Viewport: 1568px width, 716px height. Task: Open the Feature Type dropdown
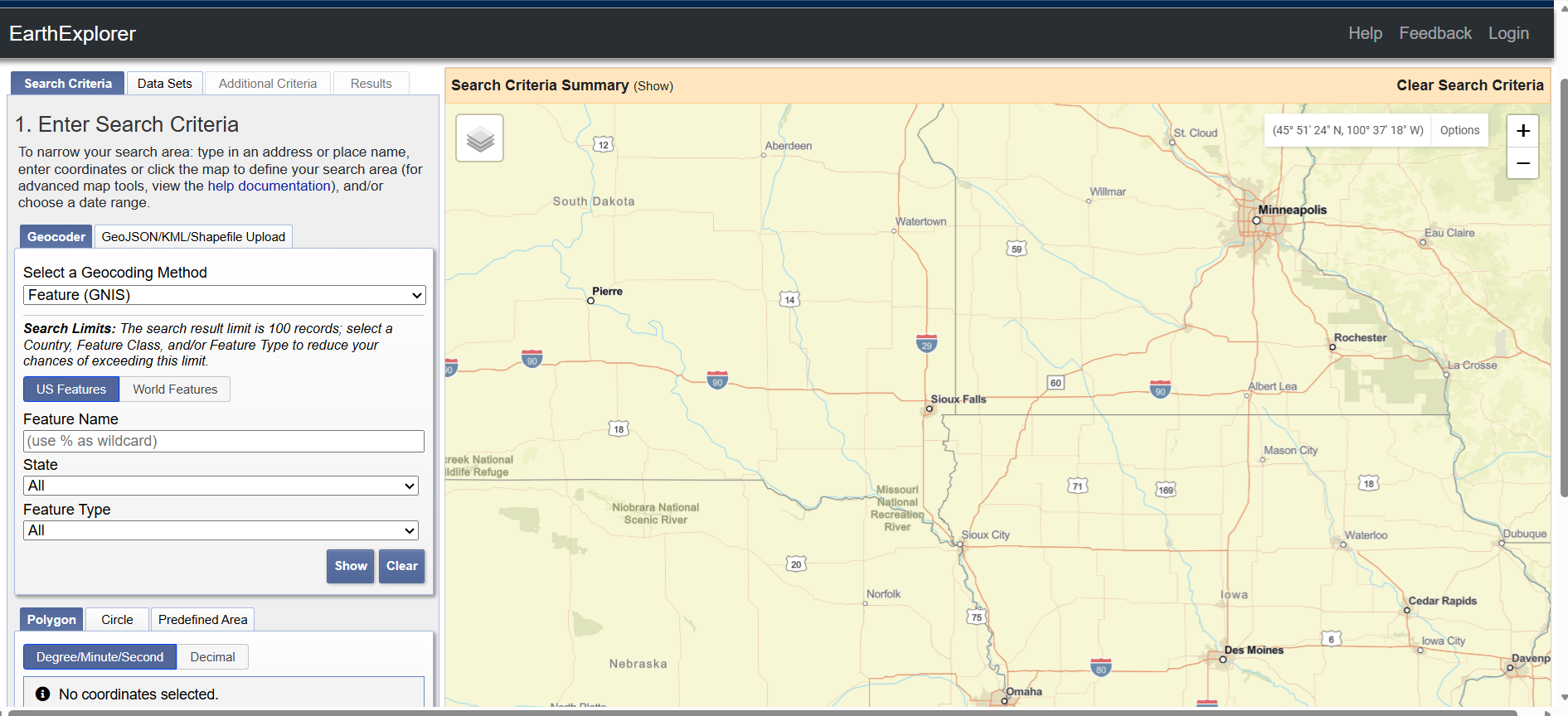tap(221, 530)
